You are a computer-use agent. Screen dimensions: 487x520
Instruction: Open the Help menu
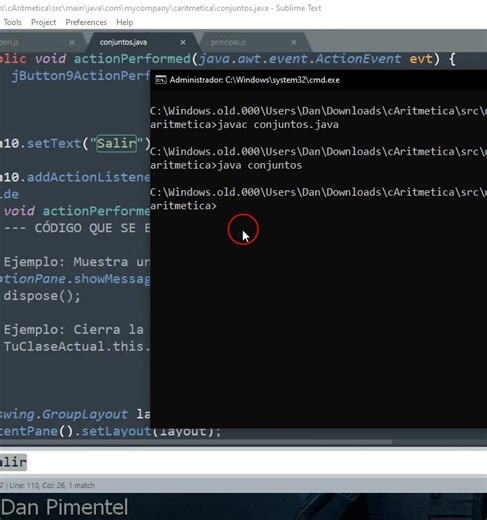coord(125,22)
